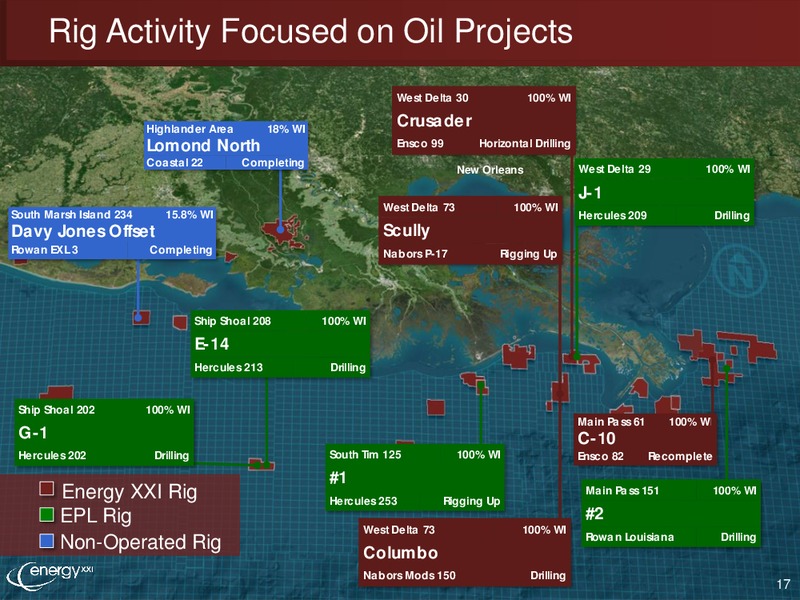Image resolution: width=800 pixels, height=600 pixels.
Task: Select the E-14 well name
Action: coord(212,344)
